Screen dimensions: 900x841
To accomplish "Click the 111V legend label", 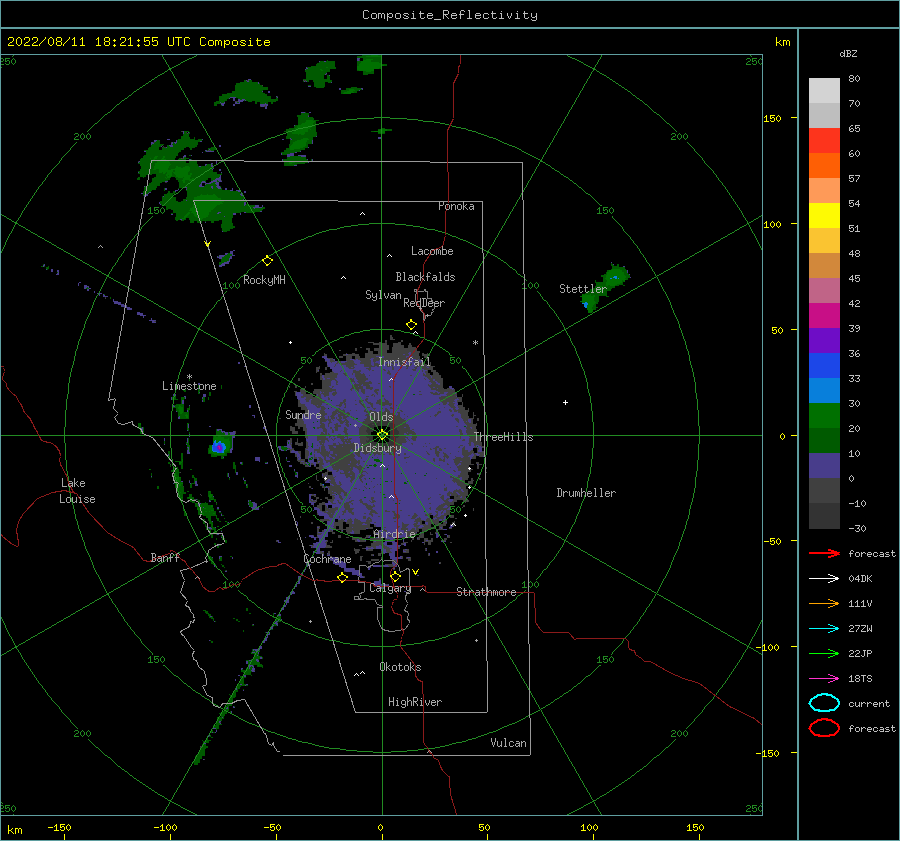I will coord(860,603).
